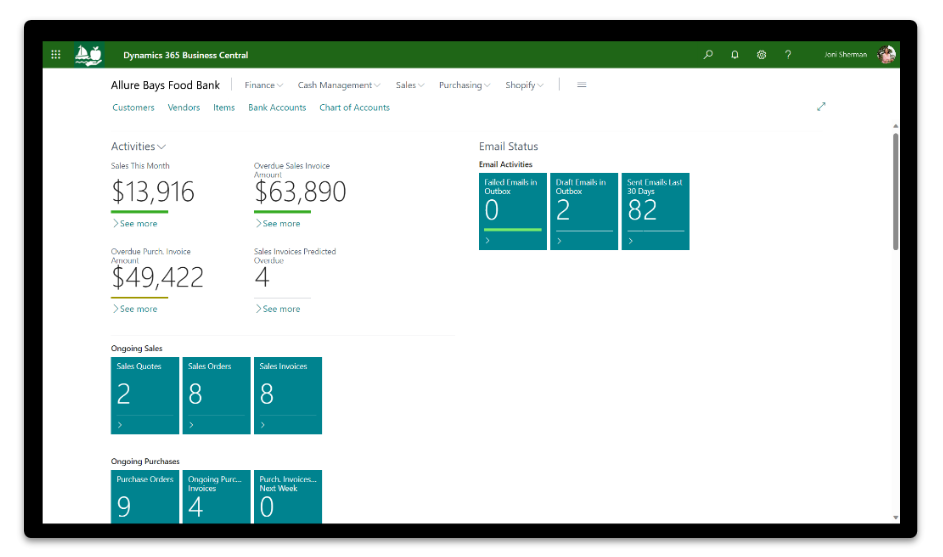943x557 pixels.
Task: Click the Joni Sherman profile avatar
Action: pos(886,55)
